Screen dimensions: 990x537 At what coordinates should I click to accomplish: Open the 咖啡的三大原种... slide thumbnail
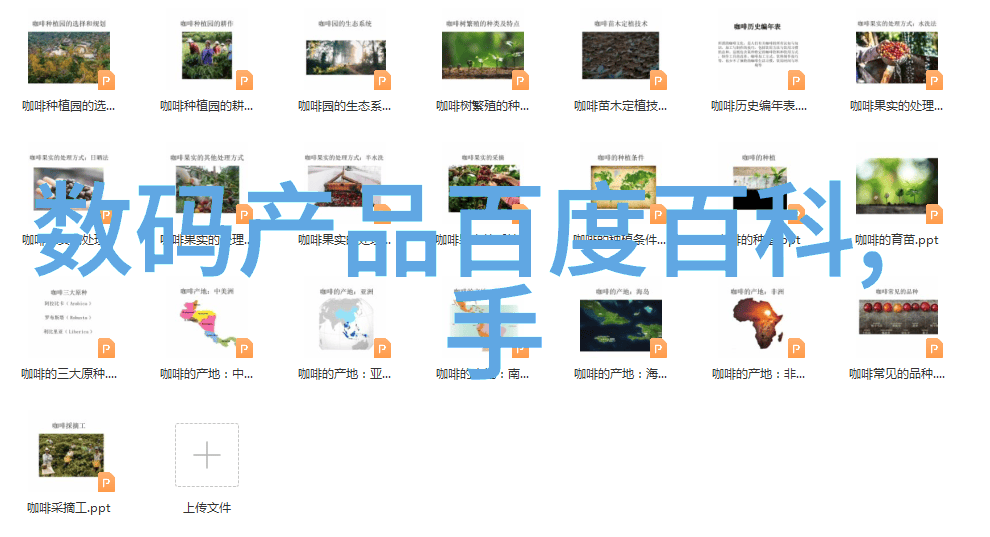click(x=69, y=314)
